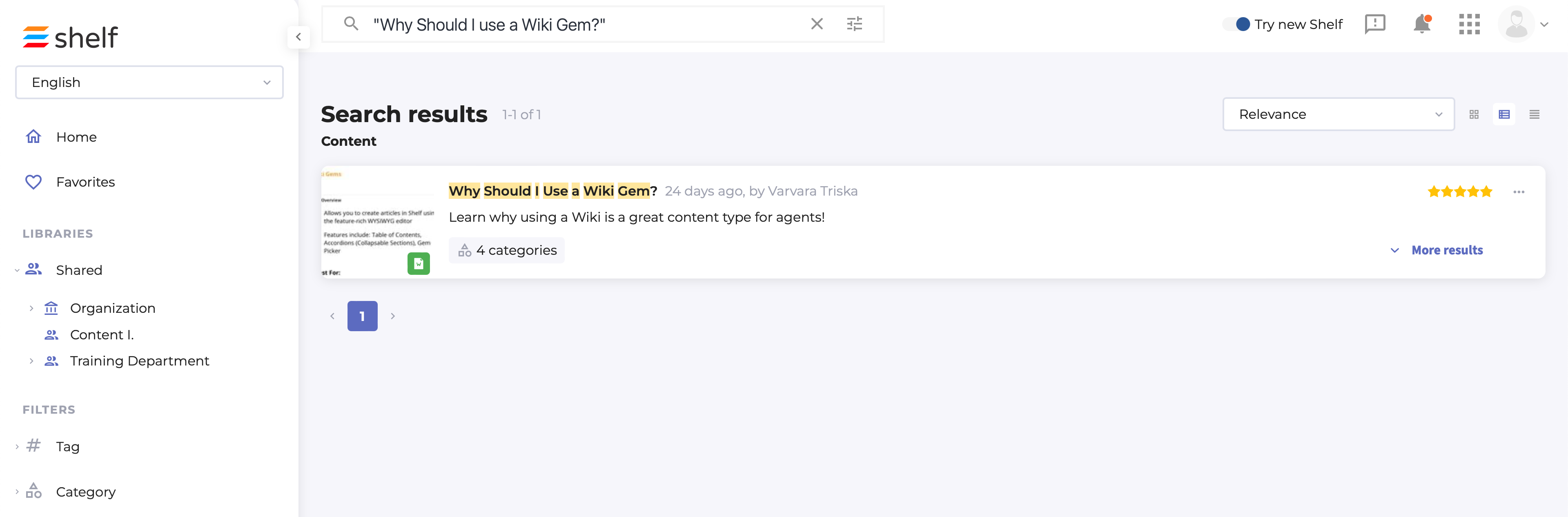Open the English language dropdown
This screenshot has width=1568, height=517.
(x=149, y=82)
